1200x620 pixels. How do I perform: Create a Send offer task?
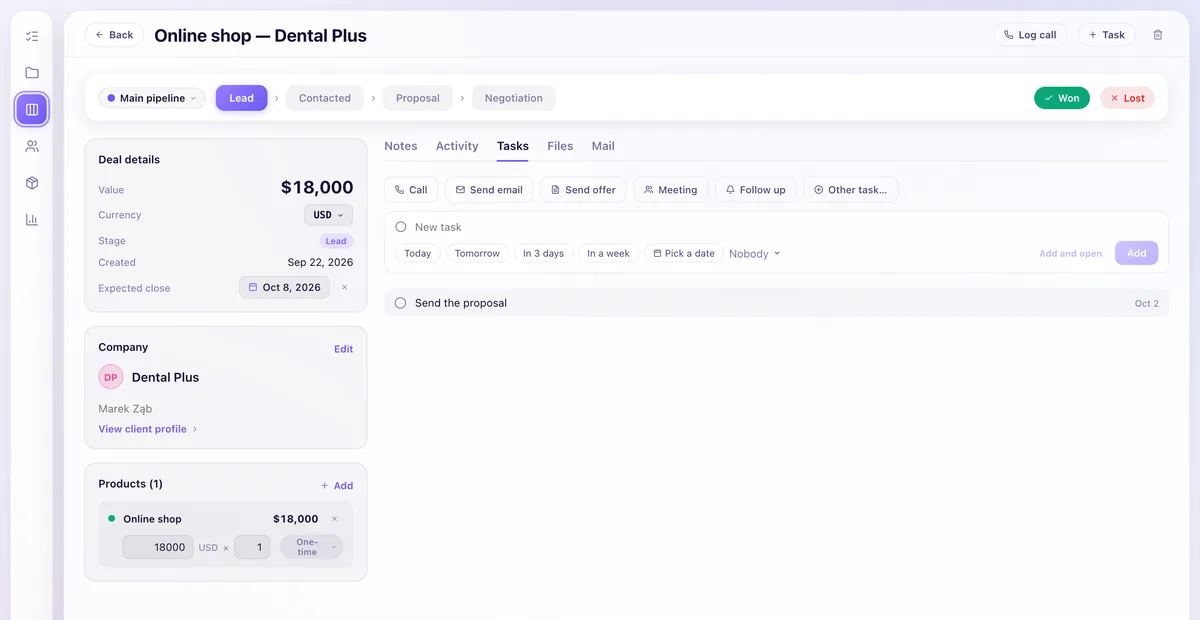(x=584, y=190)
